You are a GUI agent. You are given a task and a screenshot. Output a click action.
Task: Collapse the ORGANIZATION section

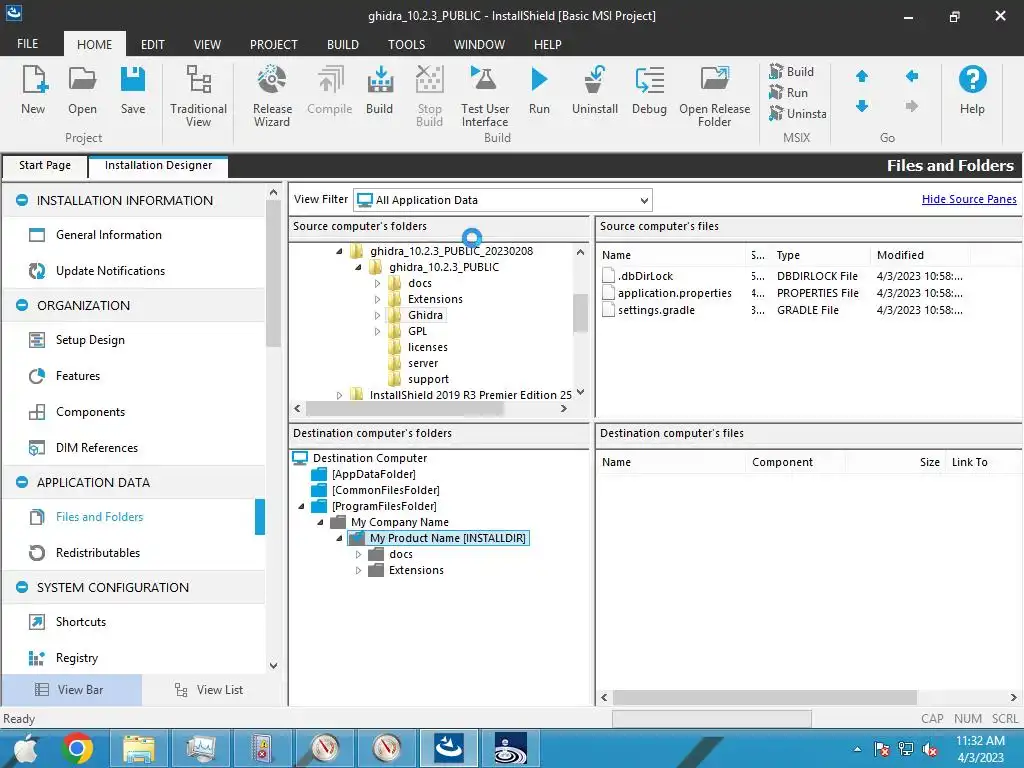tap(22, 306)
